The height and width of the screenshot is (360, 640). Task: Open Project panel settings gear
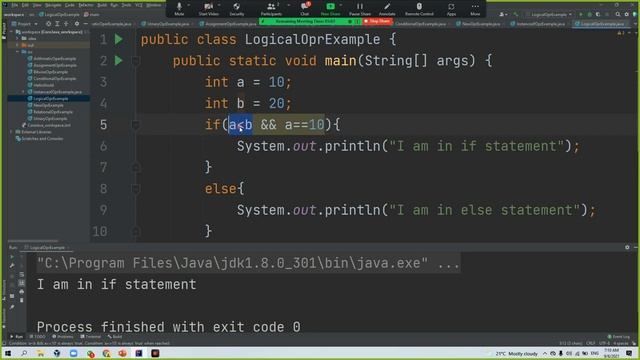(x=77, y=24)
